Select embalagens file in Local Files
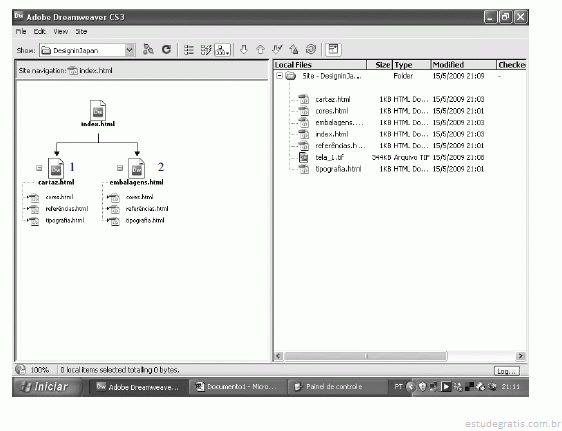Image resolution: width=562 pixels, height=431 pixels. pos(339,123)
